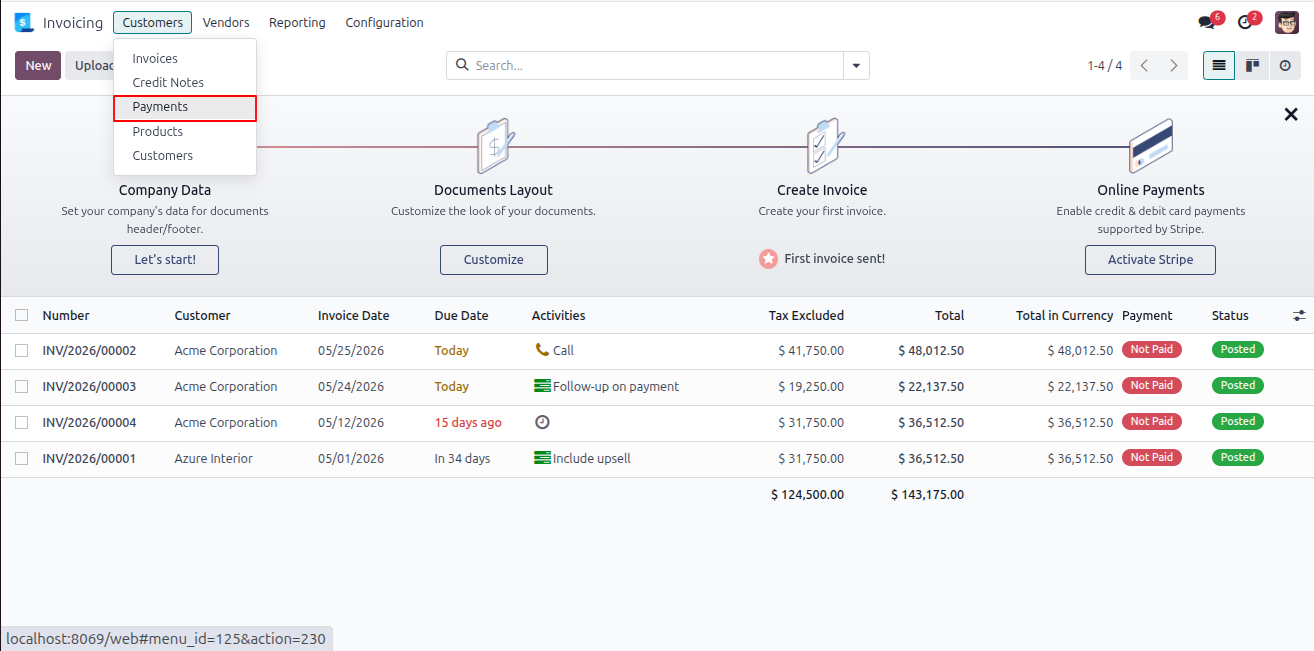Click Not Paid badge for INV/2026/00002

tap(1151, 350)
